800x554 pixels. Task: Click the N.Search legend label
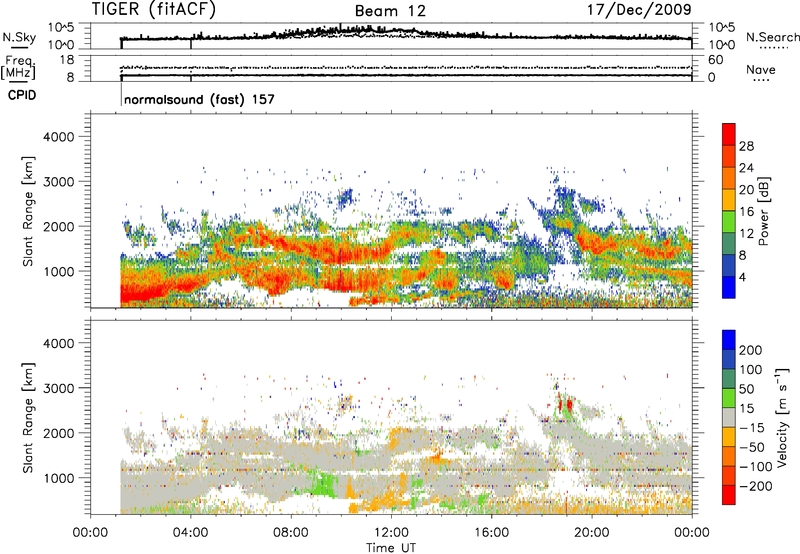(x=772, y=37)
